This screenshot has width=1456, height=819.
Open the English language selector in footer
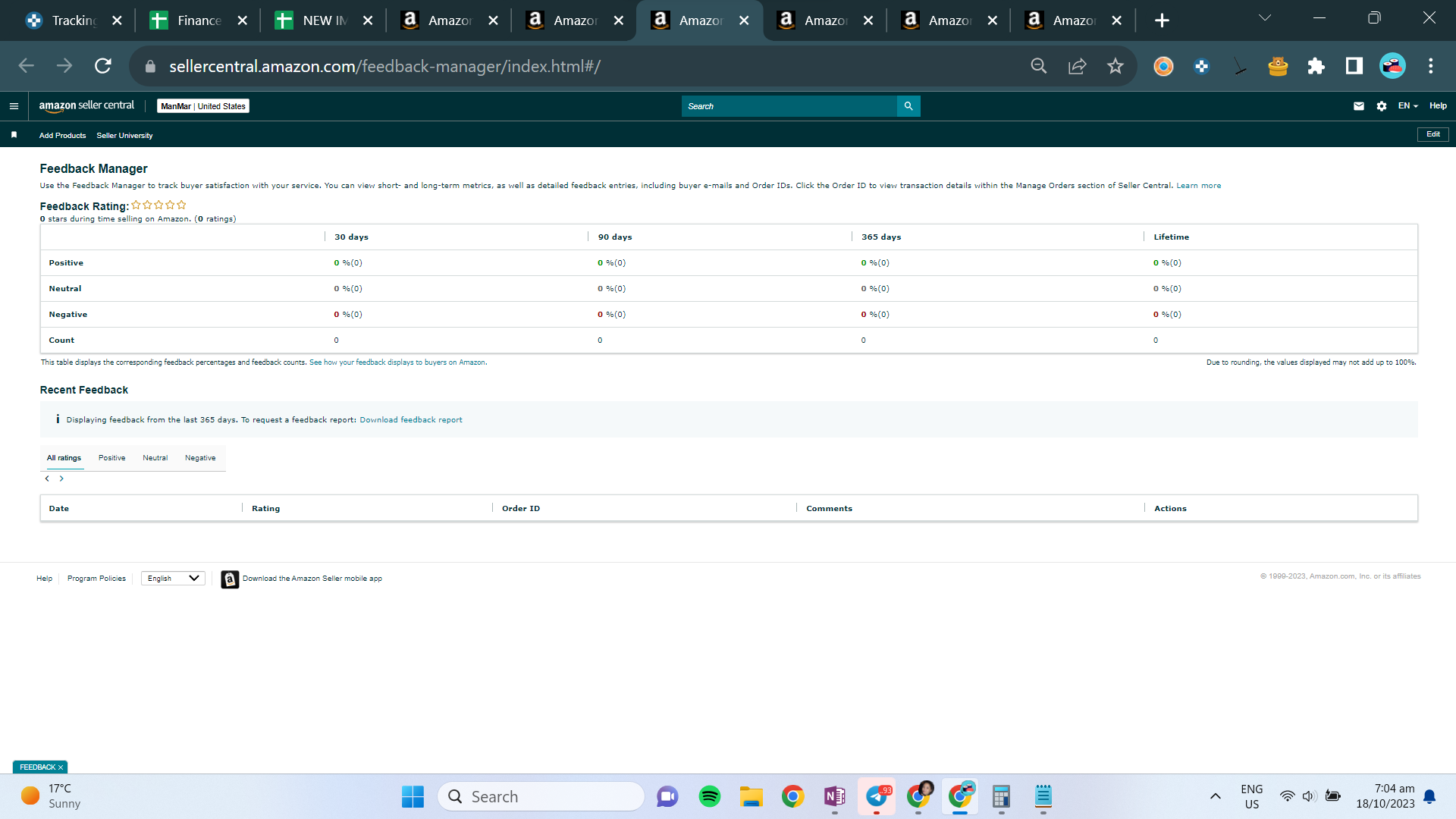[173, 579]
